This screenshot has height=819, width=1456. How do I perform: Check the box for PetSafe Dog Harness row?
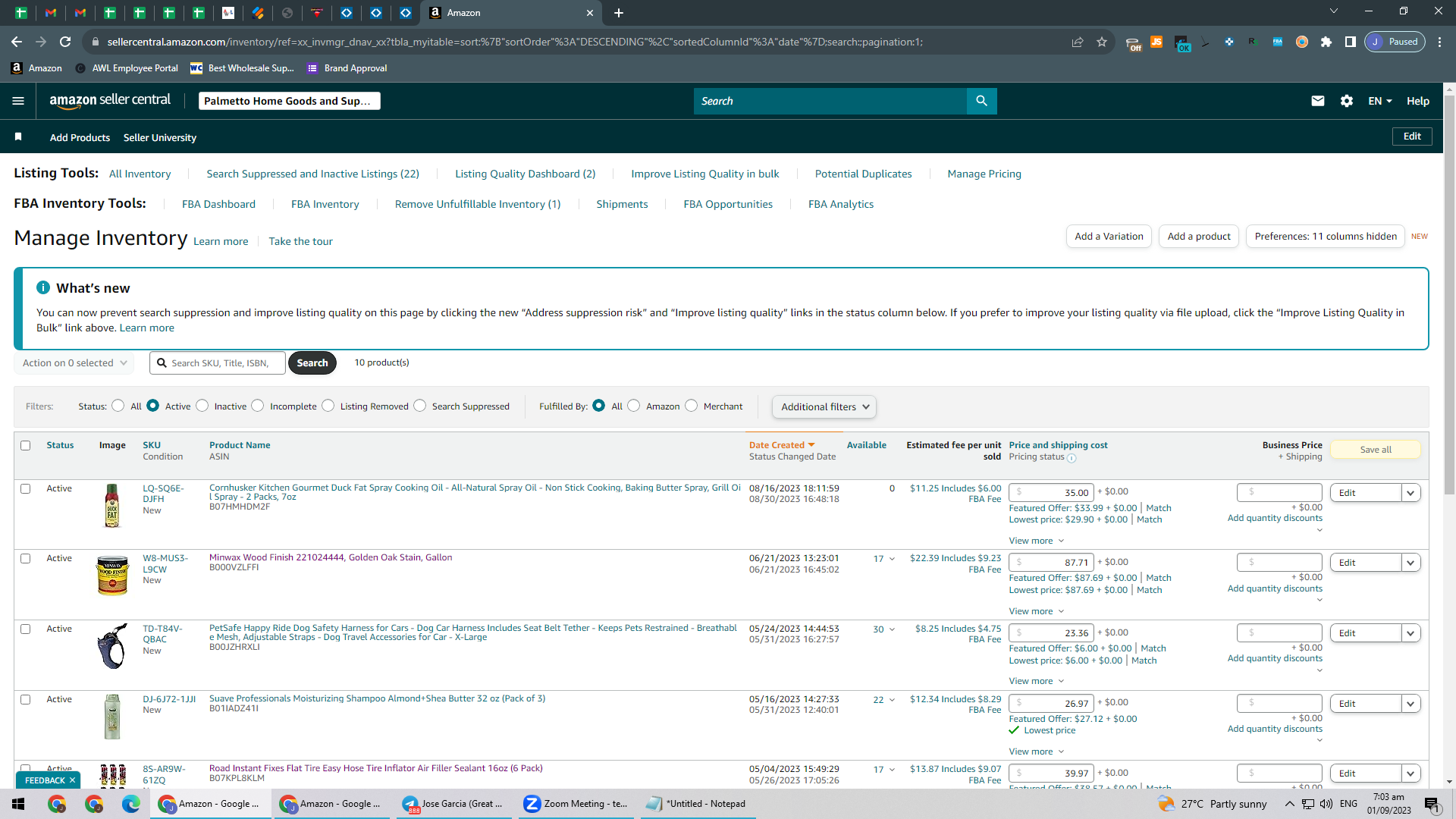(x=26, y=629)
